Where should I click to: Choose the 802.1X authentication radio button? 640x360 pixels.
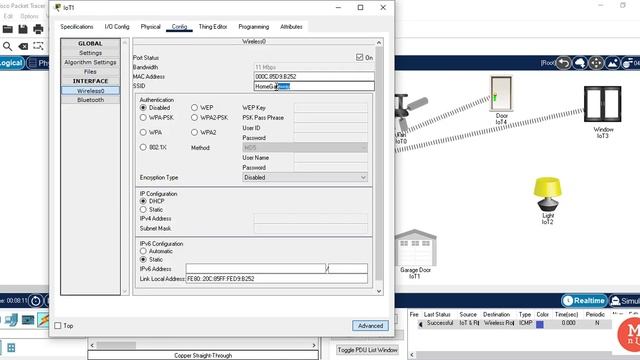click(143, 147)
